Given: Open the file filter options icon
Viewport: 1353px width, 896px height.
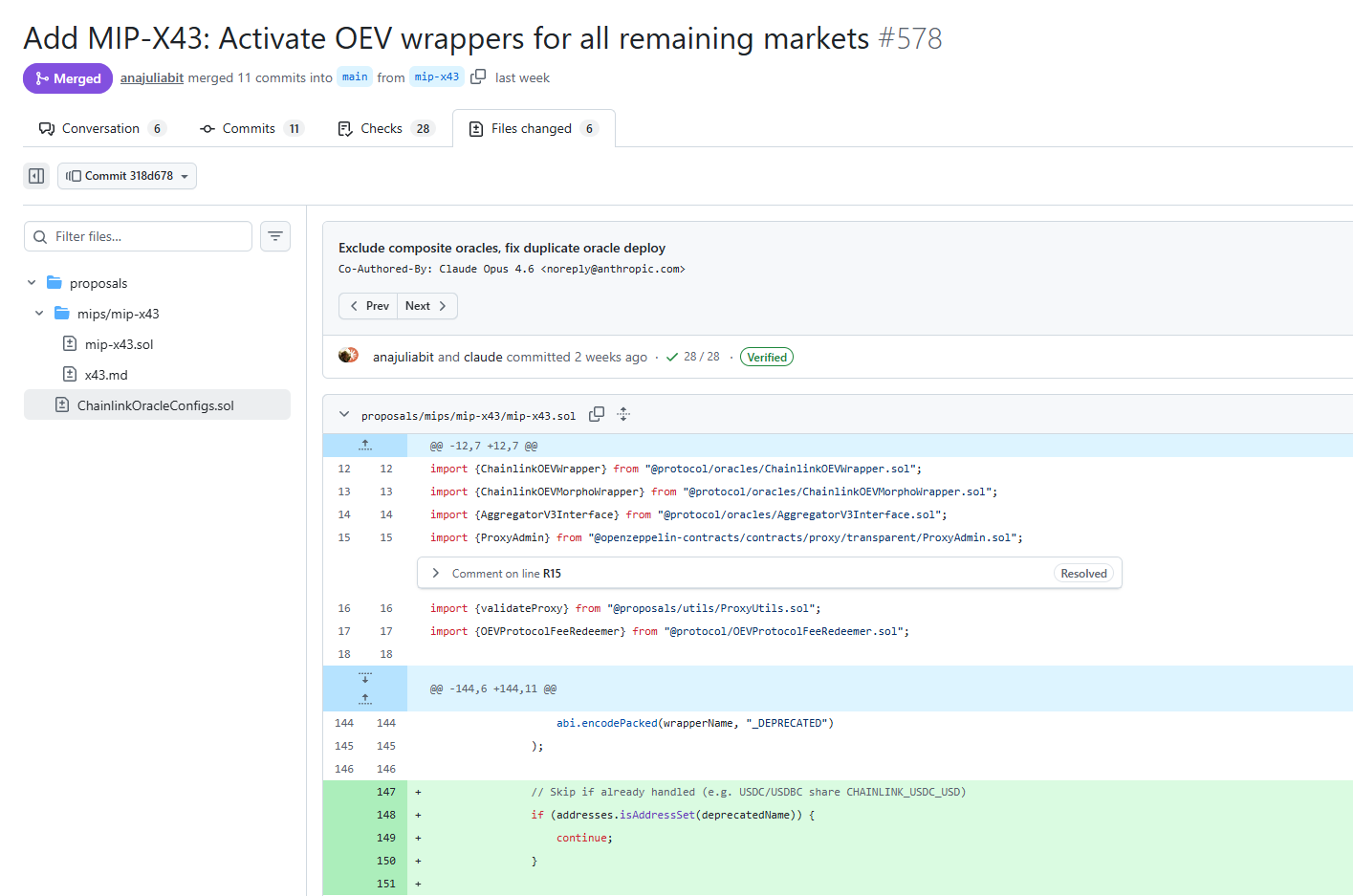Looking at the screenshot, I should [x=275, y=236].
